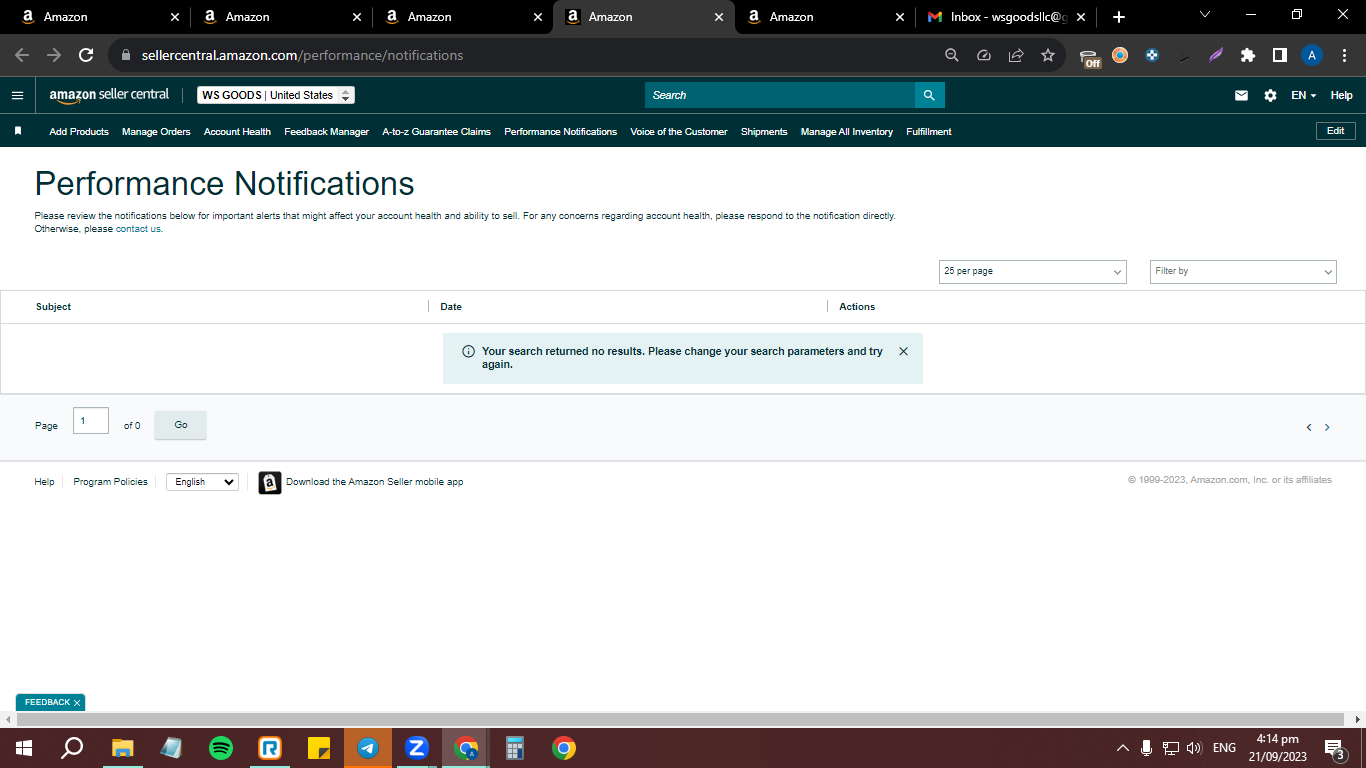The height and width of the screenshot is (768, 1366).
Task: Go to next page arrow
Action: [1327, 427]
